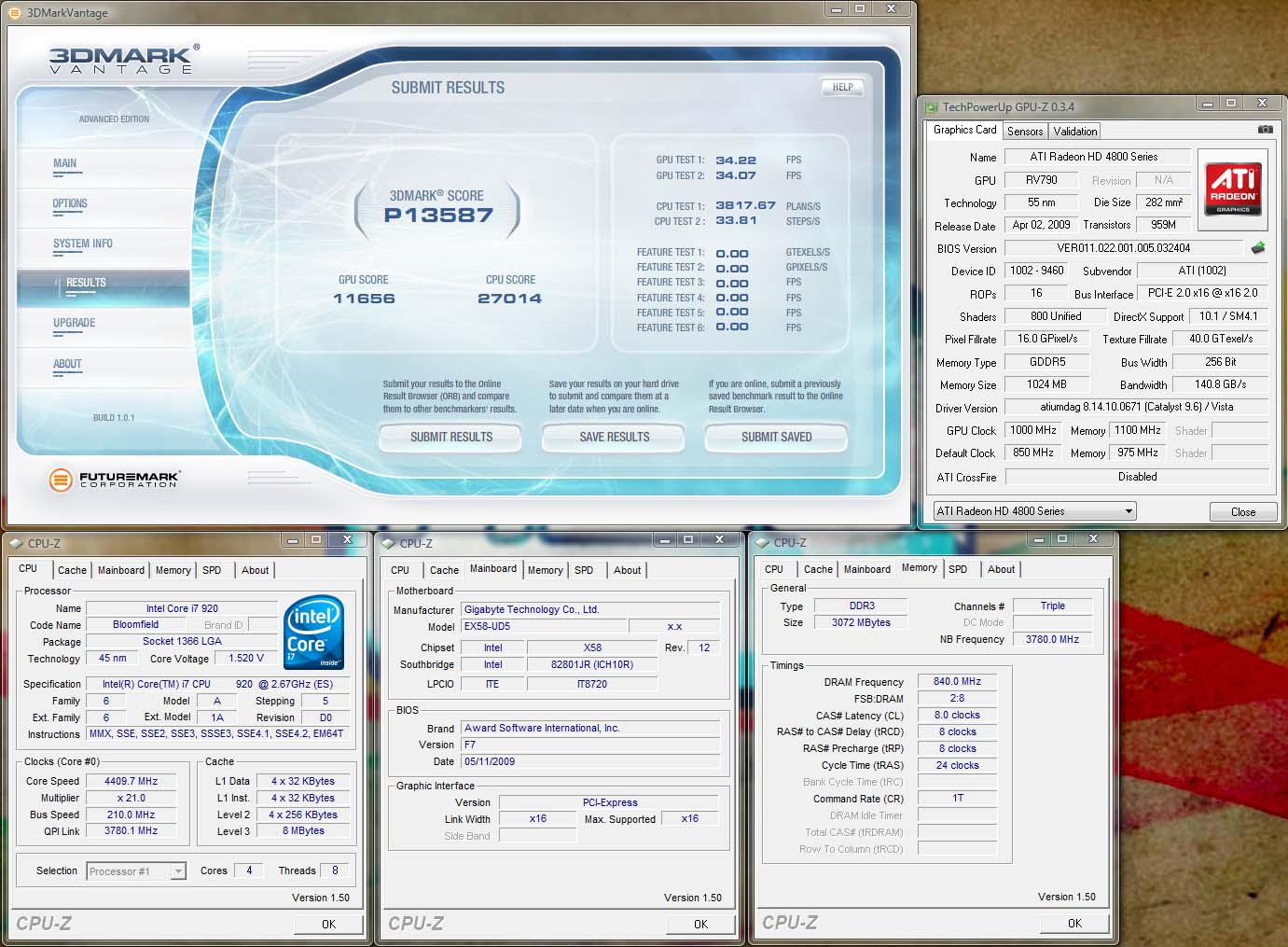The image size is (1288, 947).
Task: Click Memory Type GDDR5 field in GPU-Z
Action: [1047, 362]
